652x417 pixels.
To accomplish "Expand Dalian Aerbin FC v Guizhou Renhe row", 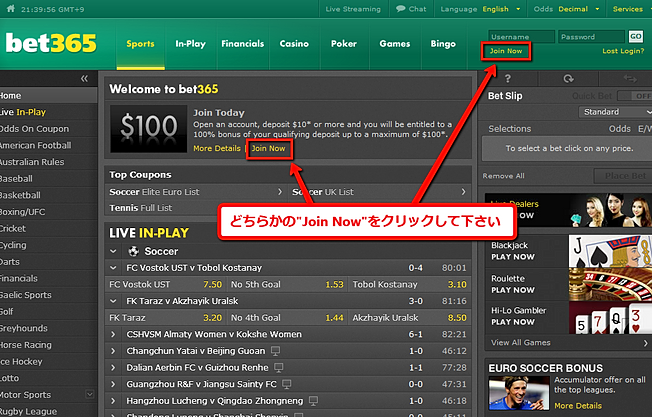I will click(x=113, y=368).
